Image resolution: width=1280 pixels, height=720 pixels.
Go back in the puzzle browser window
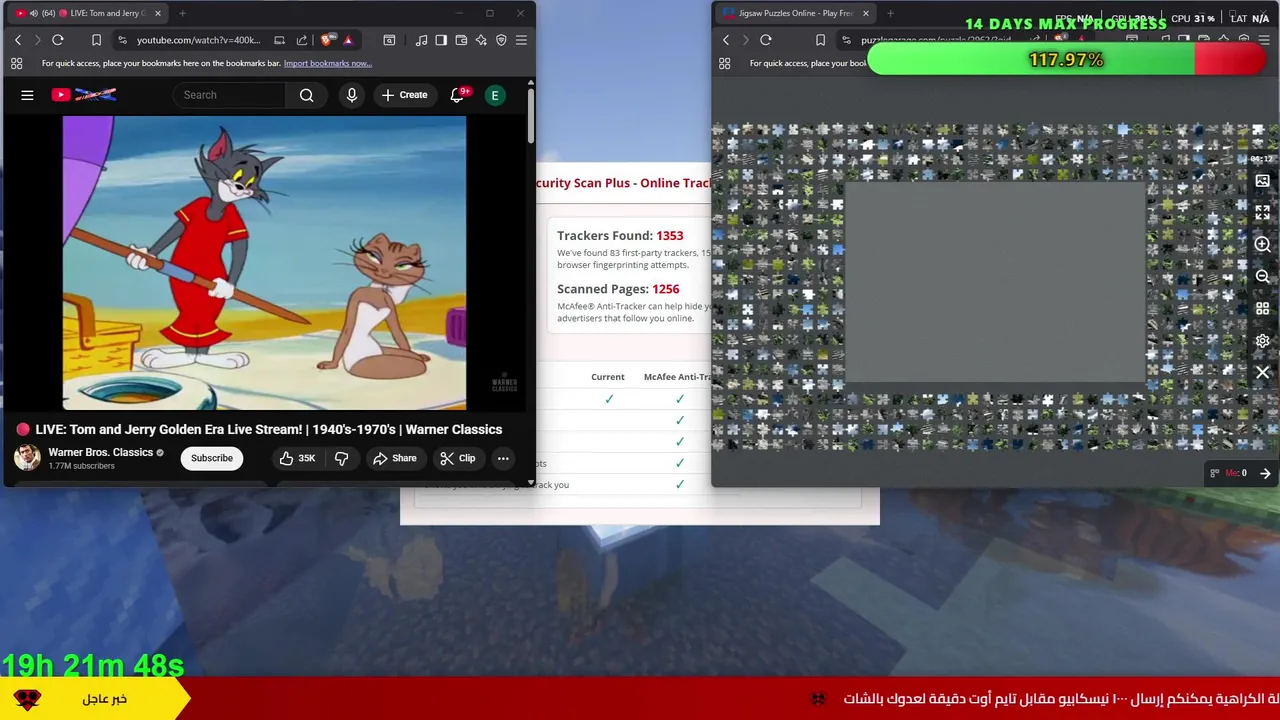point(726,40)
